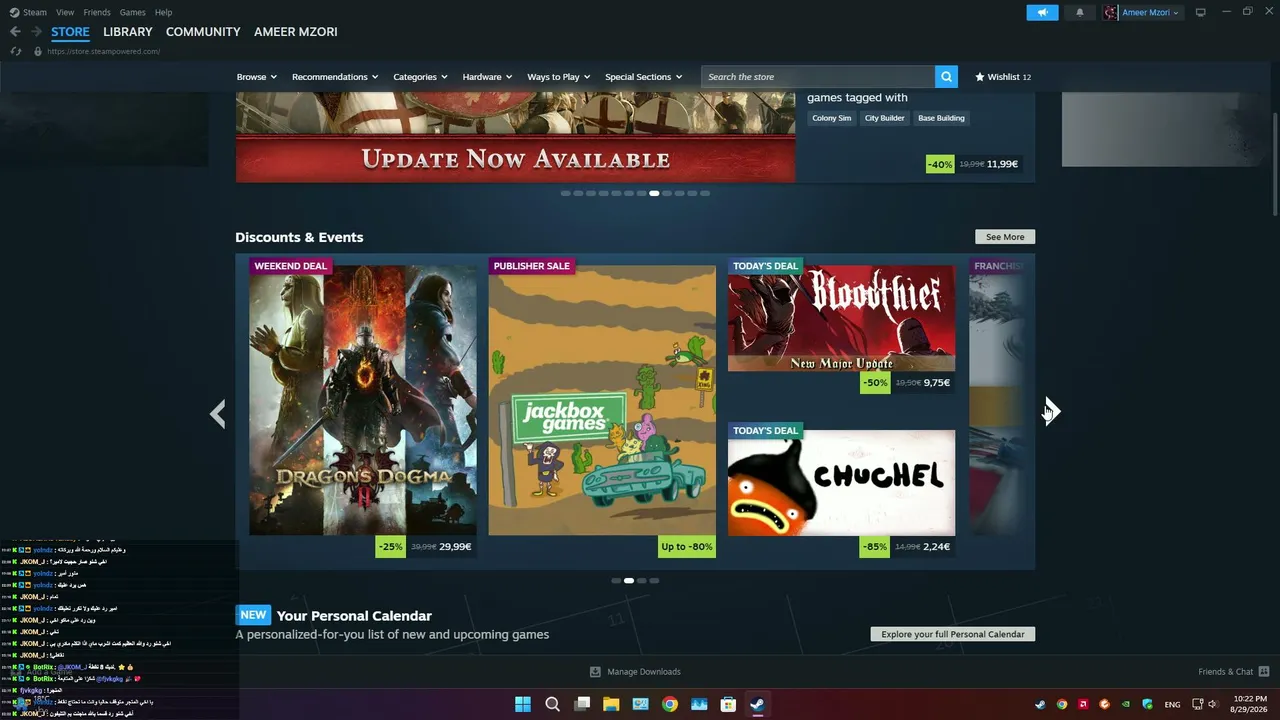Open the Special Sections dropdown

644,77
